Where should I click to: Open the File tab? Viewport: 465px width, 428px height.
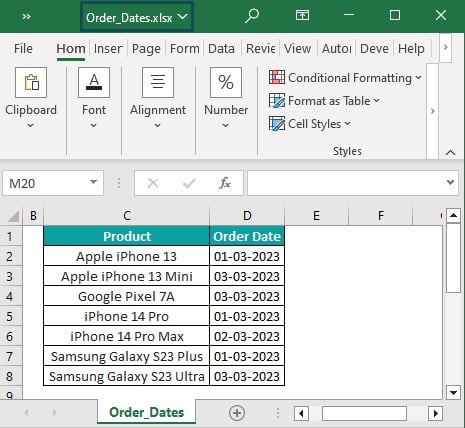pos(23,49)
